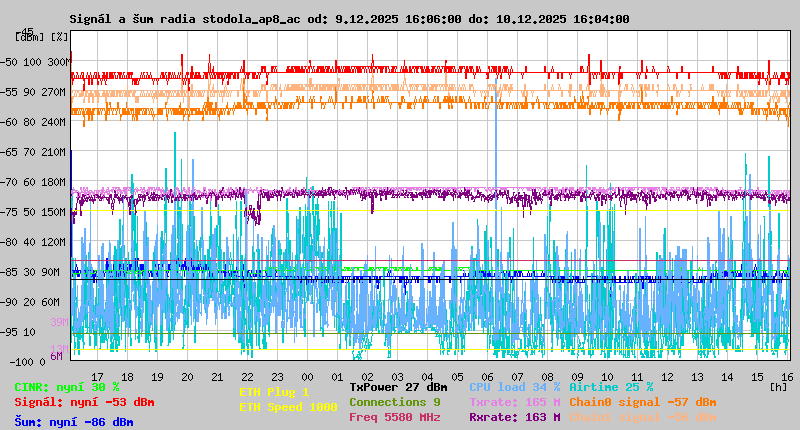Click the 20 hour mark on time axis

coord(187,376)
